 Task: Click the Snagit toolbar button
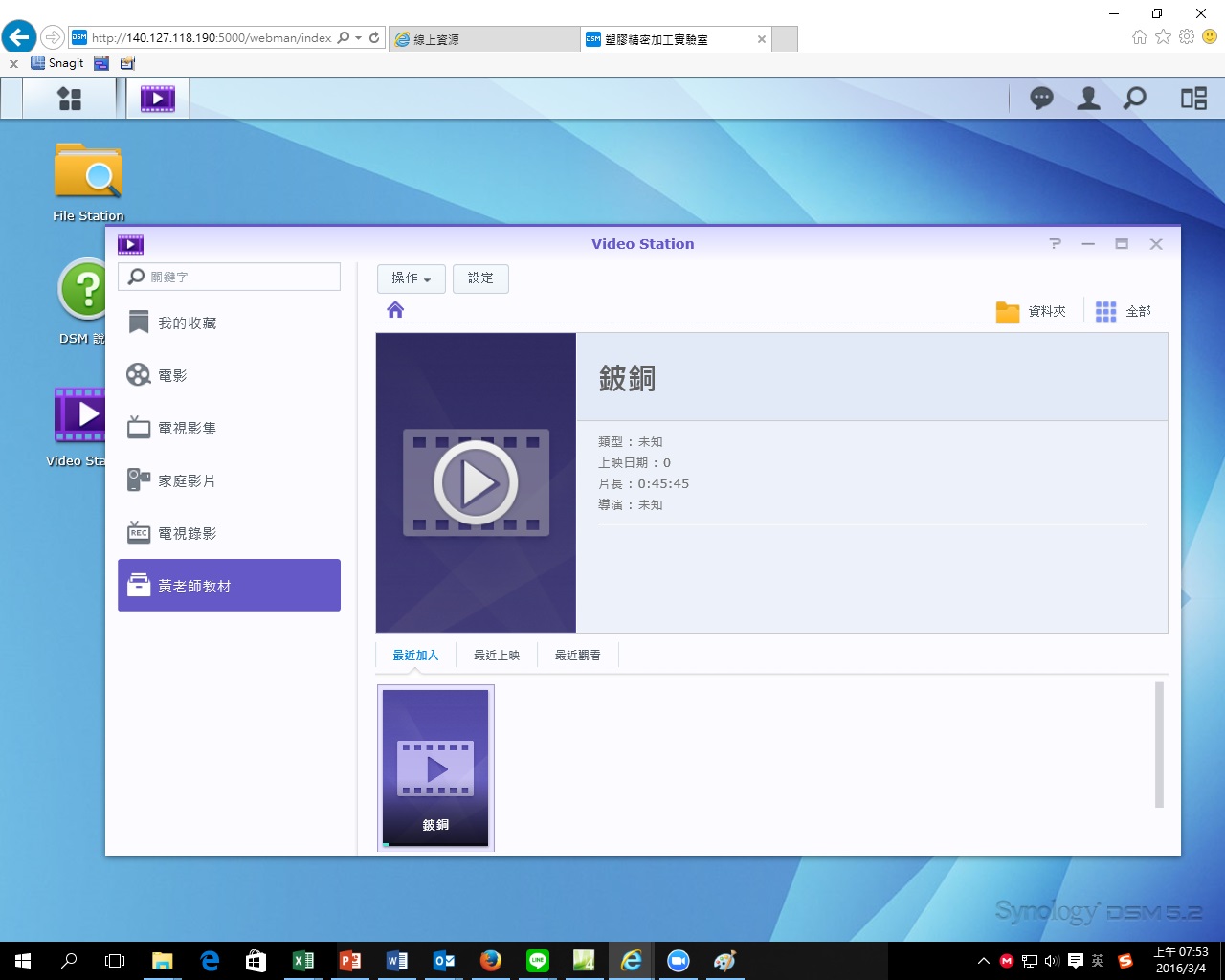(x=57, y=63)
